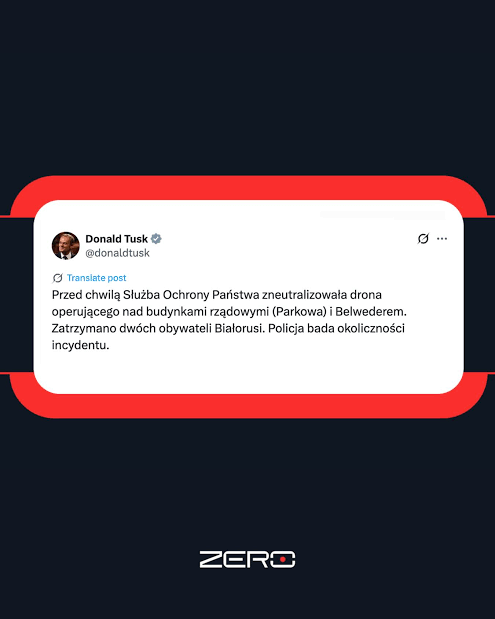The height and width of the screenshot is (619, 495).
Task: Click the word 'incydentu.' ending the post
Action: coord(80,345)
